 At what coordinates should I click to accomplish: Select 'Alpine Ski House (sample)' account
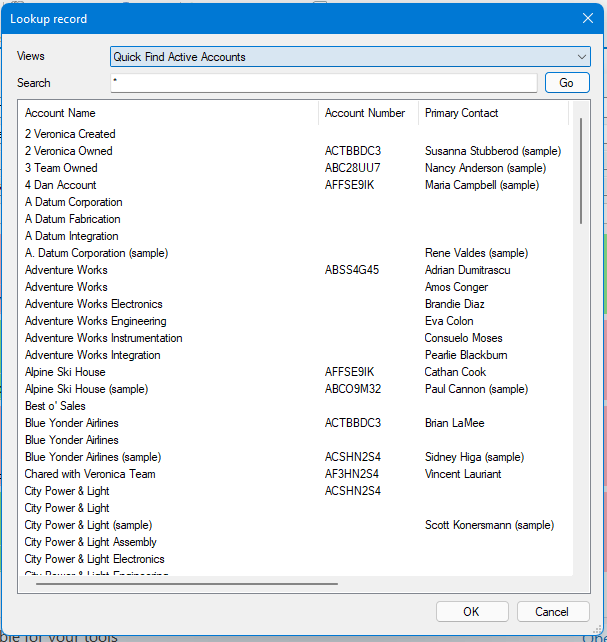tap(86, 389)
